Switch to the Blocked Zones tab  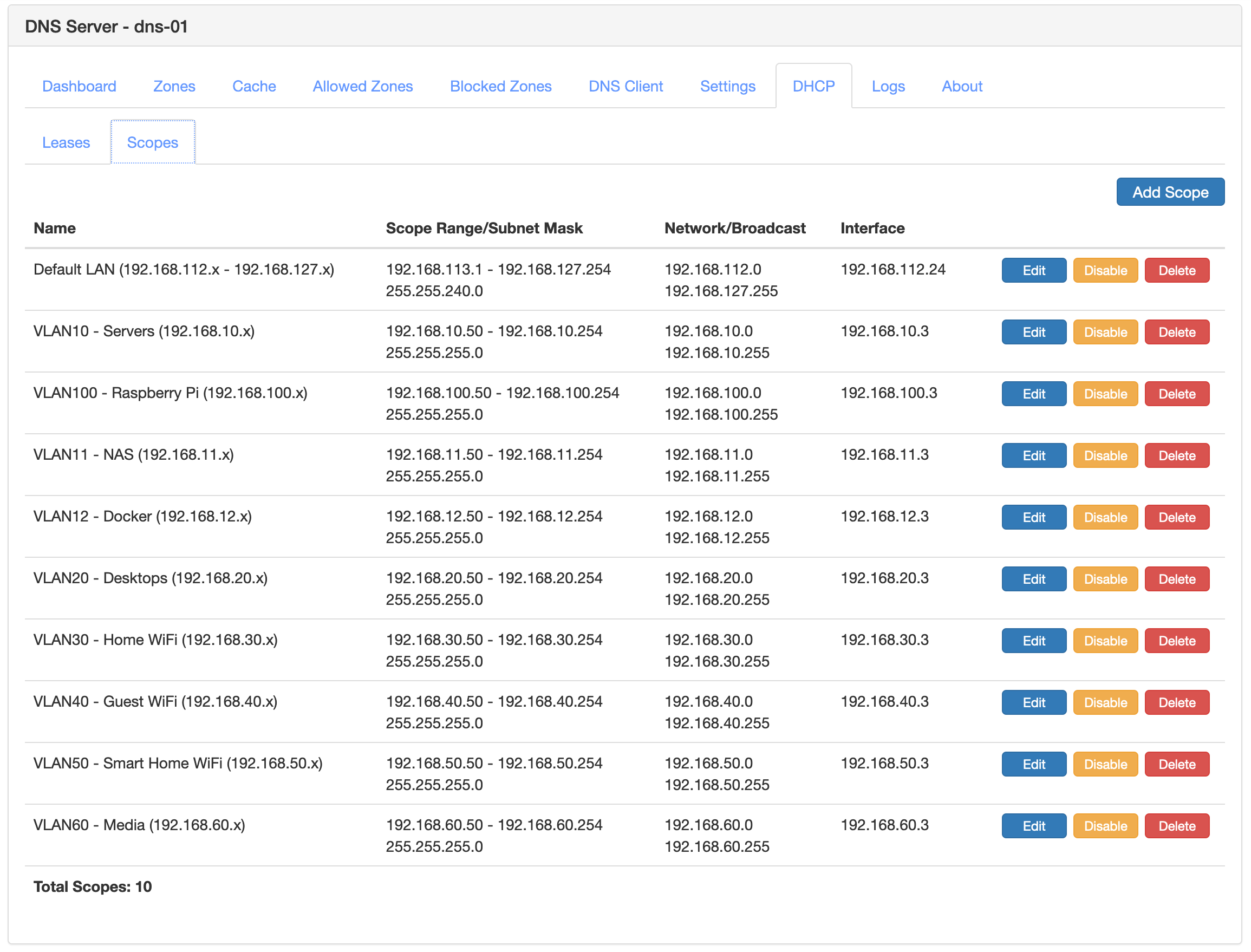point(500,86)
